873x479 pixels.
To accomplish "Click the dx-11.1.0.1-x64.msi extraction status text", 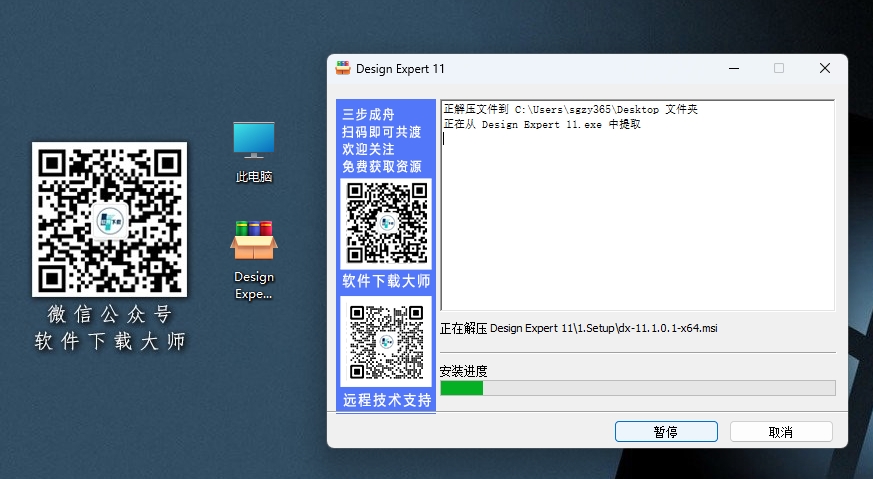I will [578, 329].
